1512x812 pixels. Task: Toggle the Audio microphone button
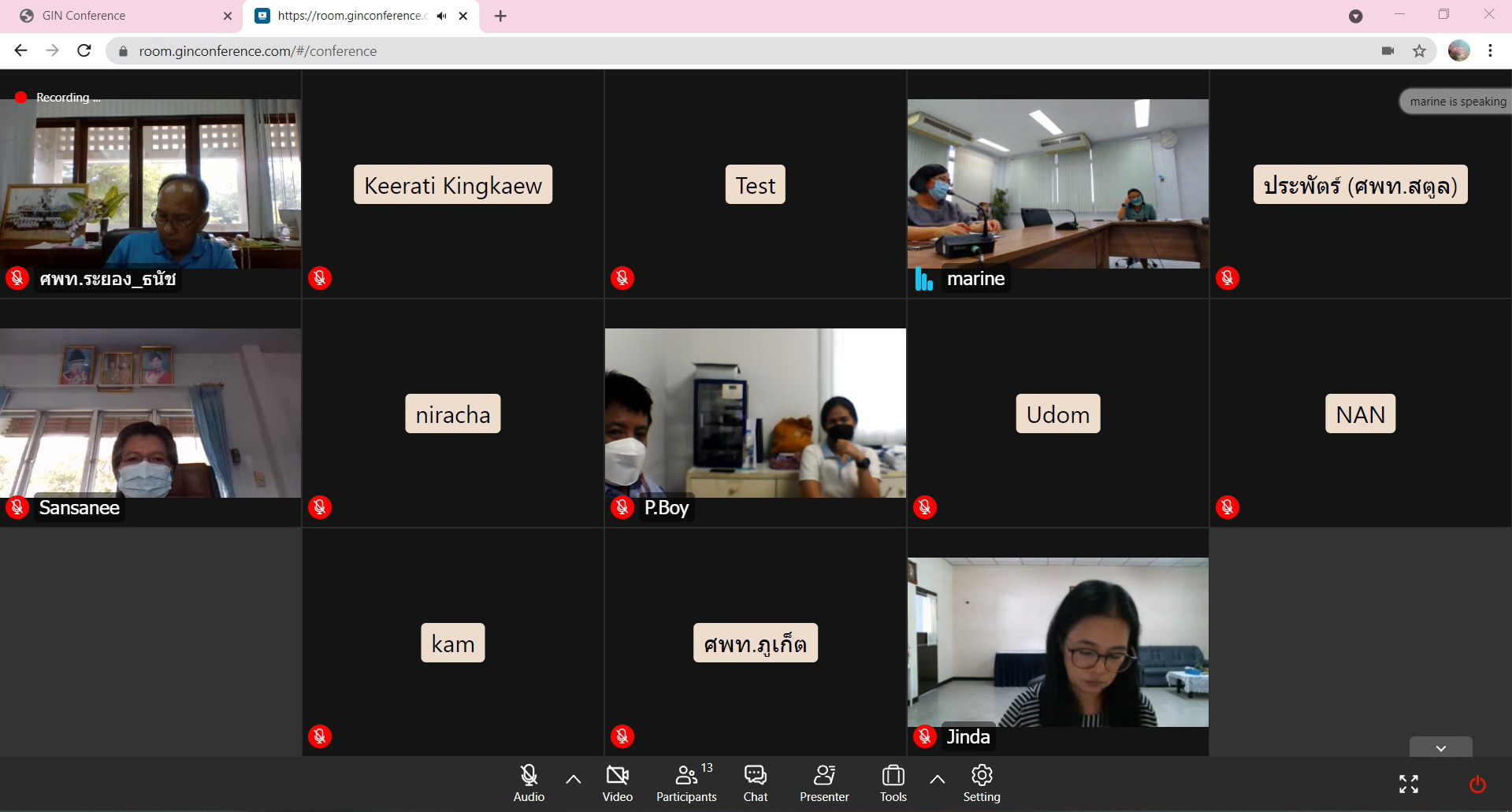pos(529,784)
